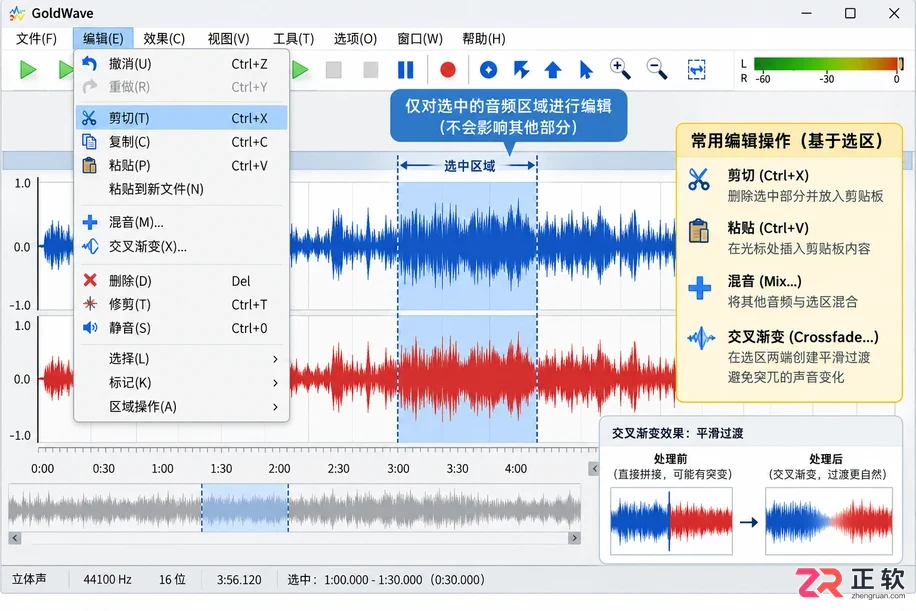This screenshot has height=611, width=916.
Task: Click left arrow of the horizontal scrollbar
Action: (15, 538)
